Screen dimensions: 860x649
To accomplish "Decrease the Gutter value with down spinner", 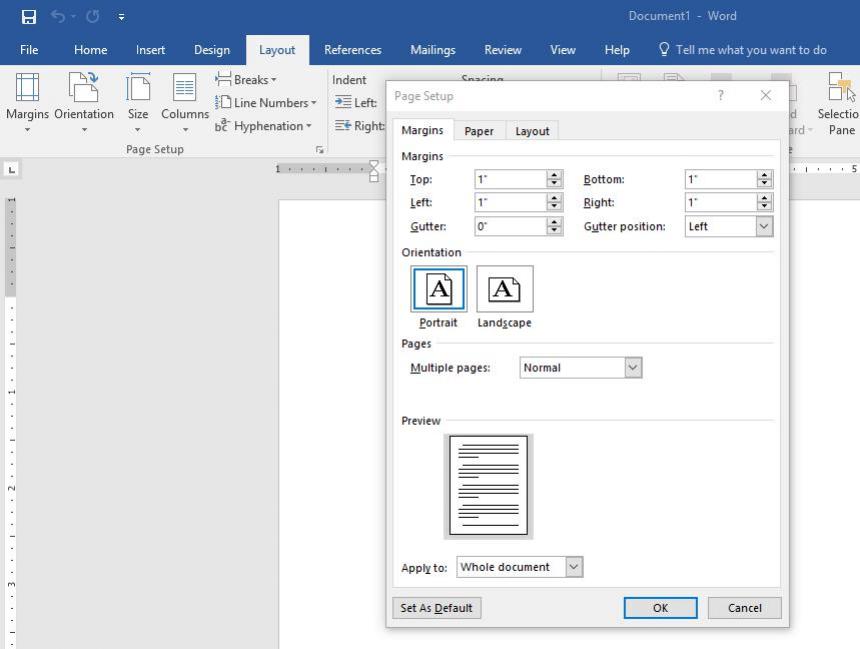I will point(555,231).
